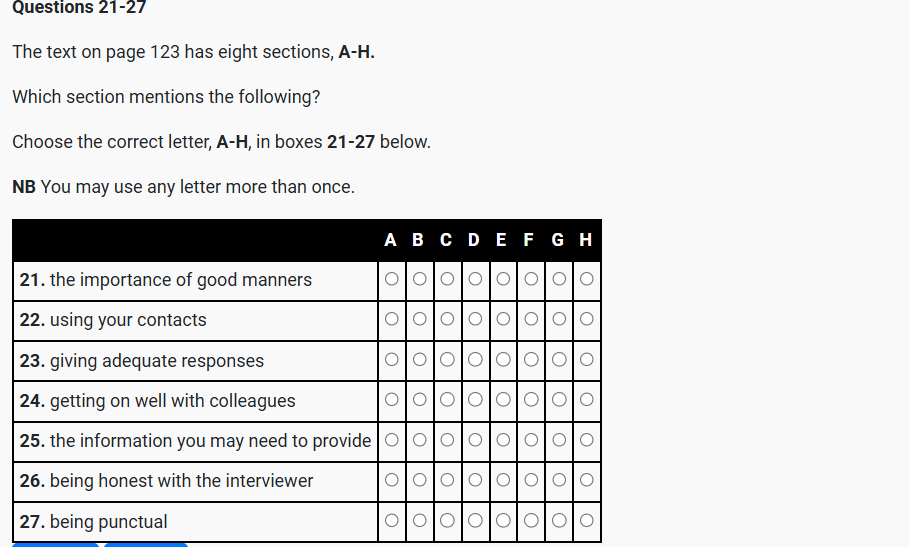910x547 pixels.
Task: Select option E for question 25
Action: [502, 440]
